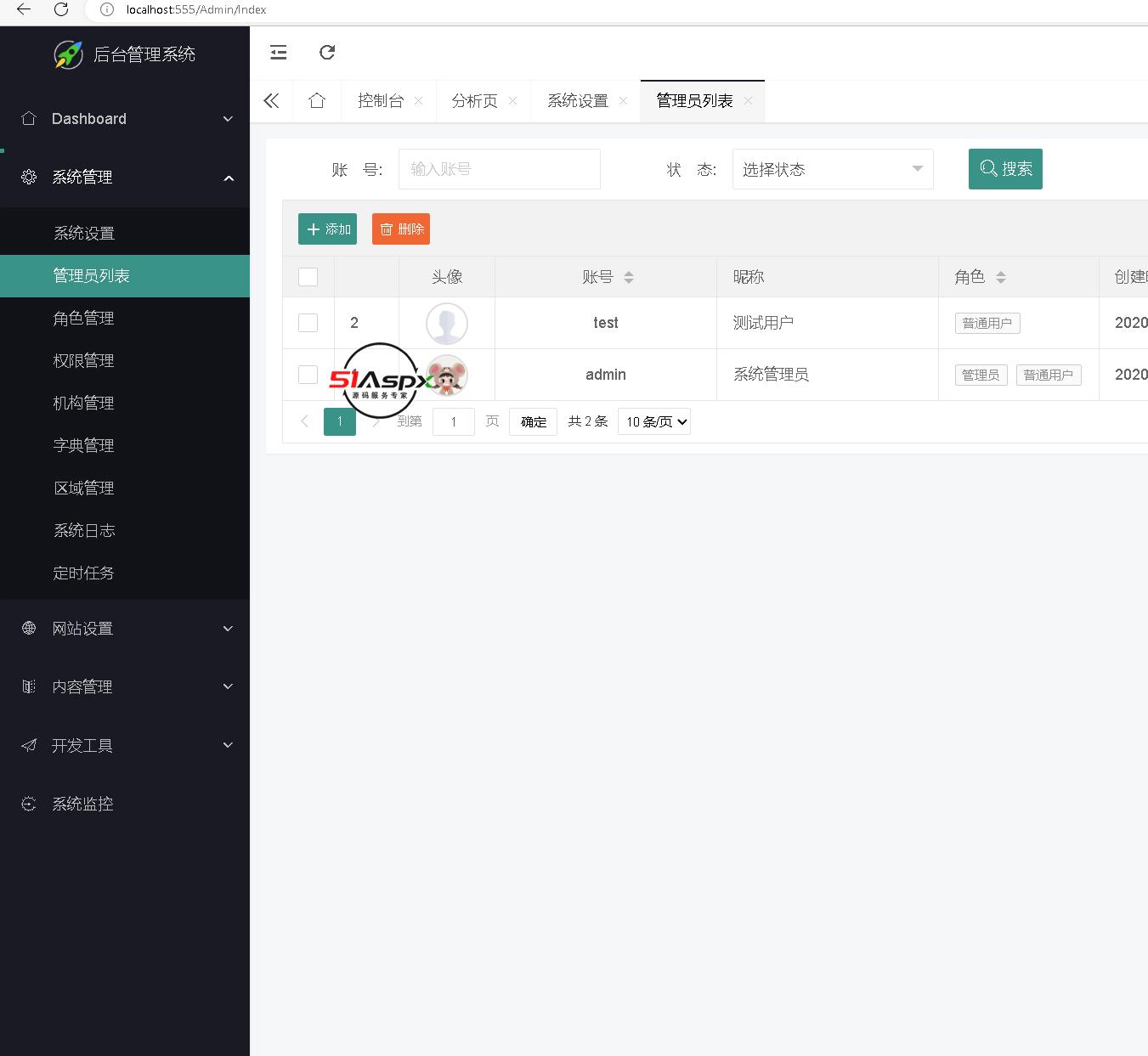Click the test account name cell

click(x=606, y=323)
